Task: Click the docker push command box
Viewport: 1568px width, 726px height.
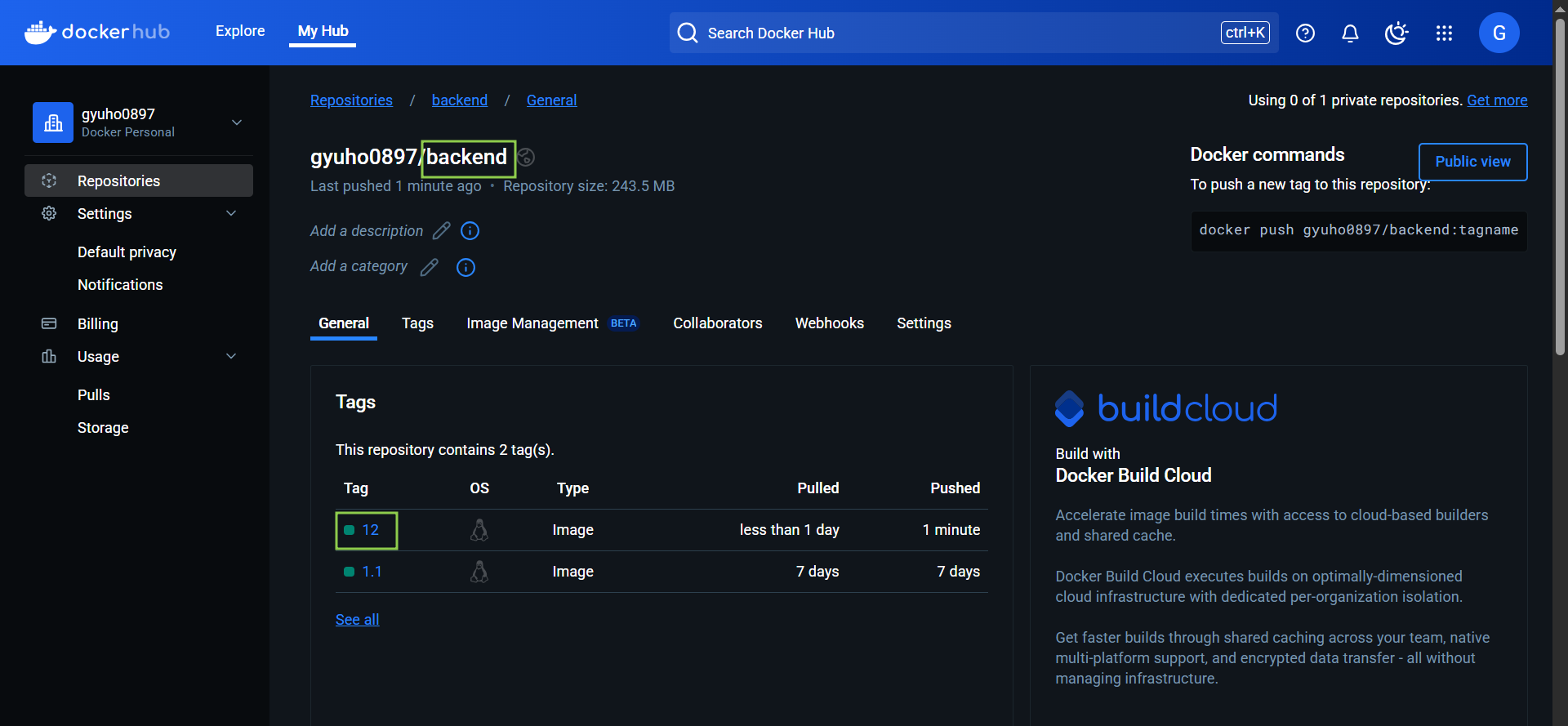Action: click(1359, 231)
